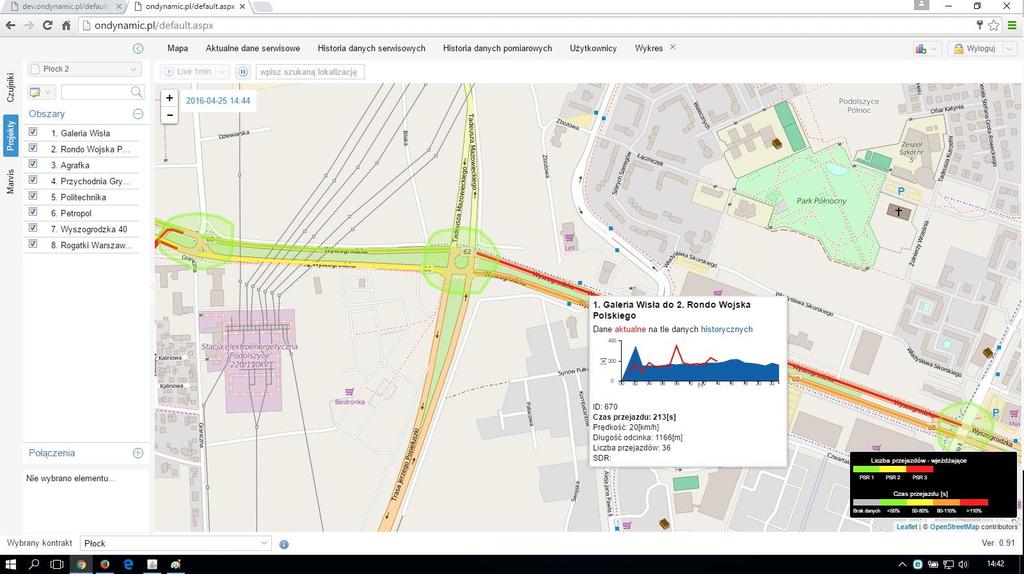Click the PSR 3 red legend swatch

[920, 470]
